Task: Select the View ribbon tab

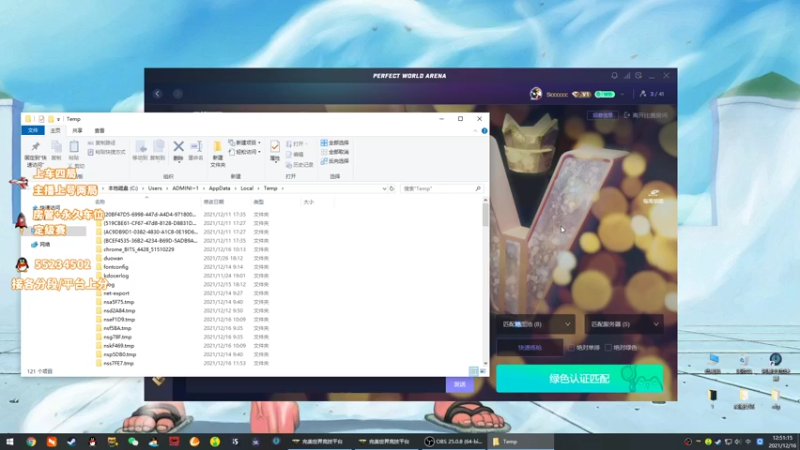Action: [99, 131]
